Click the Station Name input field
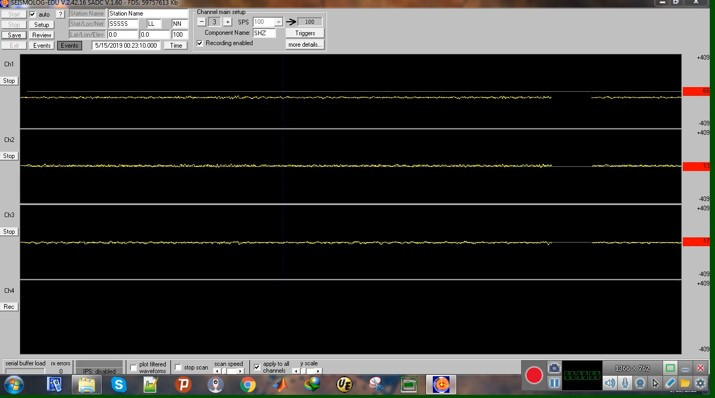The height and width of the screenshot is (398, 715). [148, 14]
